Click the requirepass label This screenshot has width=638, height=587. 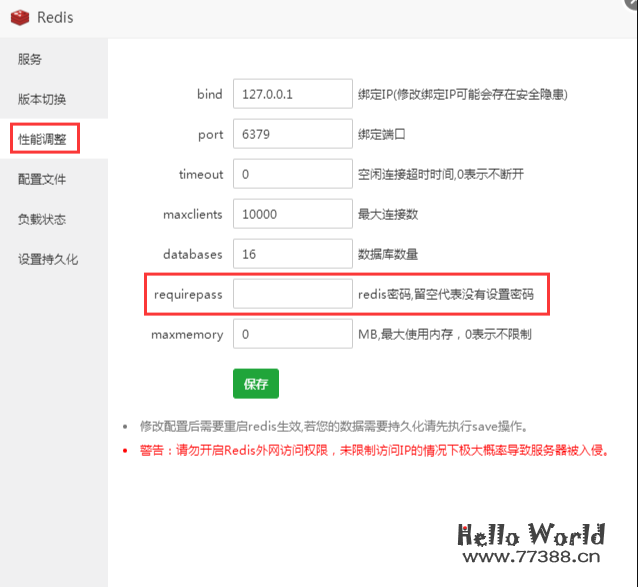pyautogui.click(x=188, y=295)
